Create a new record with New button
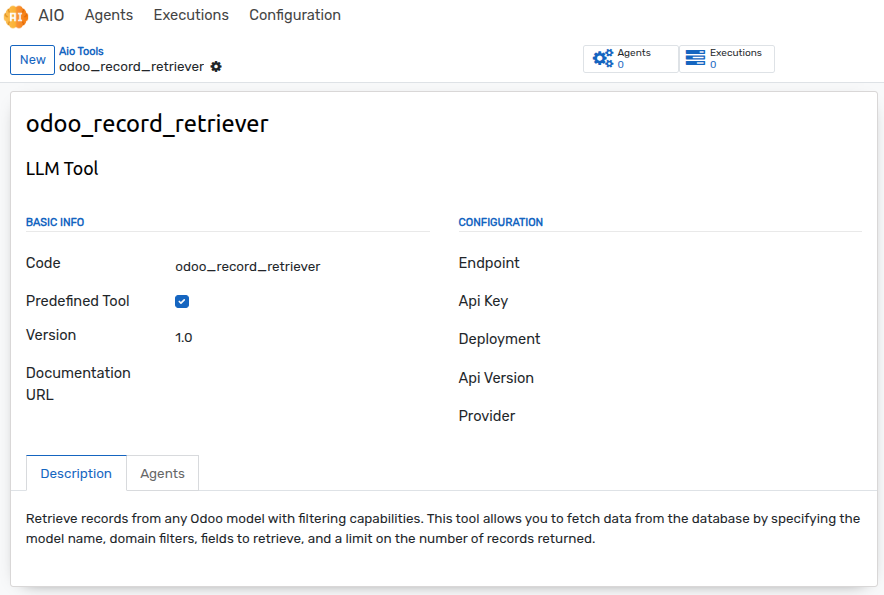The height and width of the screenshot is (595, 884). [32, 60]
